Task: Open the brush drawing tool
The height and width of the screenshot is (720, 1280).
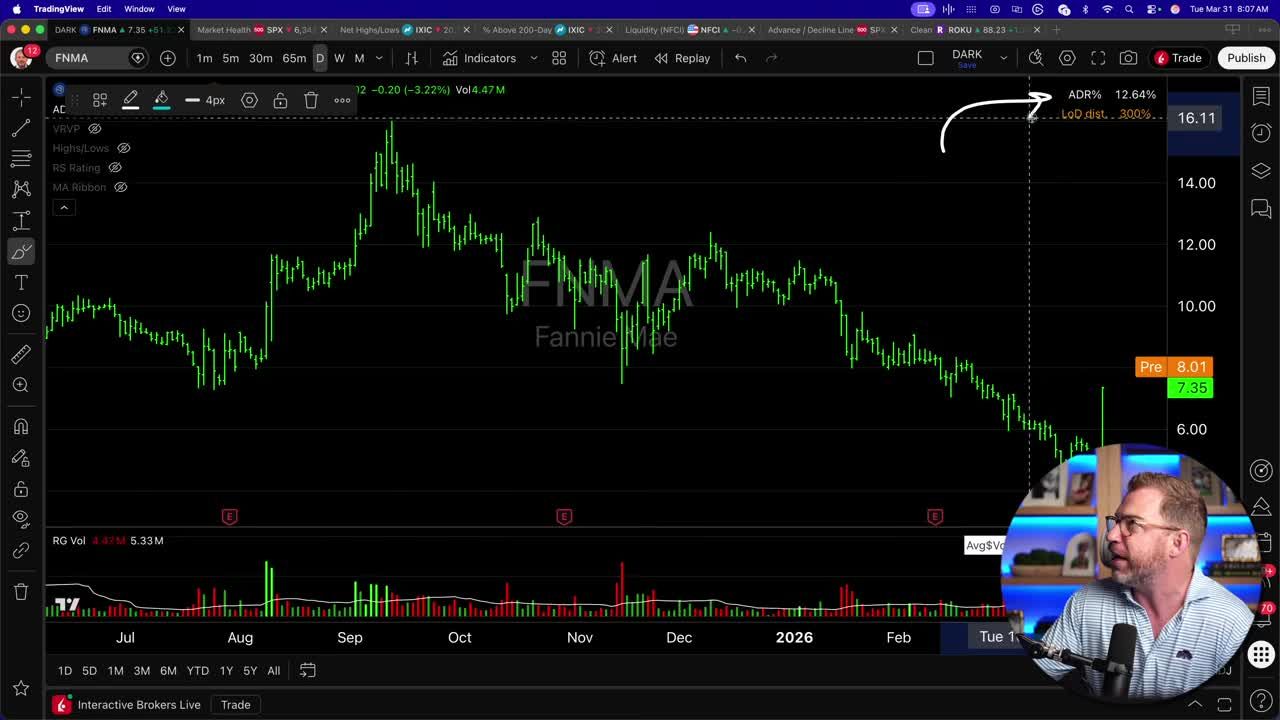Action: click(x=21, y=251)
